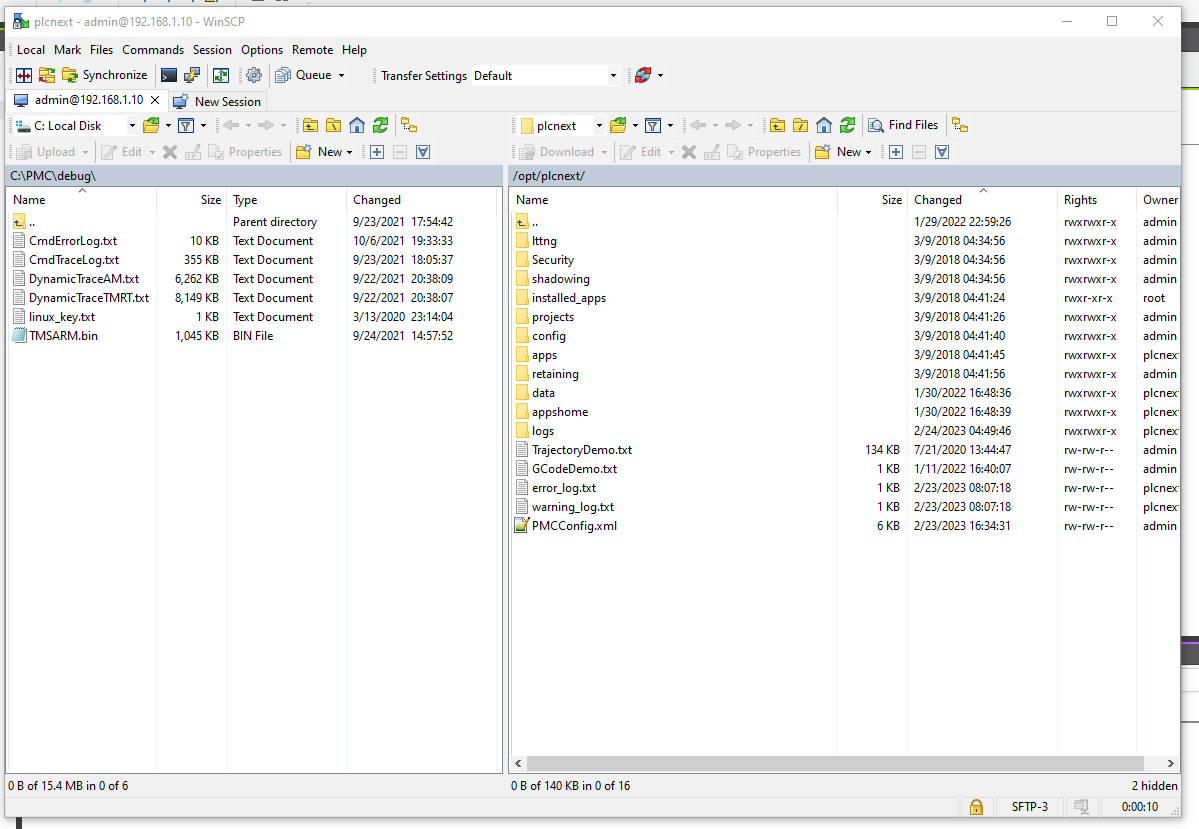Click the remote selection invert icon
Image resolution: width=1199 pixels, height=829 pixels.
[x=942, y=151]
